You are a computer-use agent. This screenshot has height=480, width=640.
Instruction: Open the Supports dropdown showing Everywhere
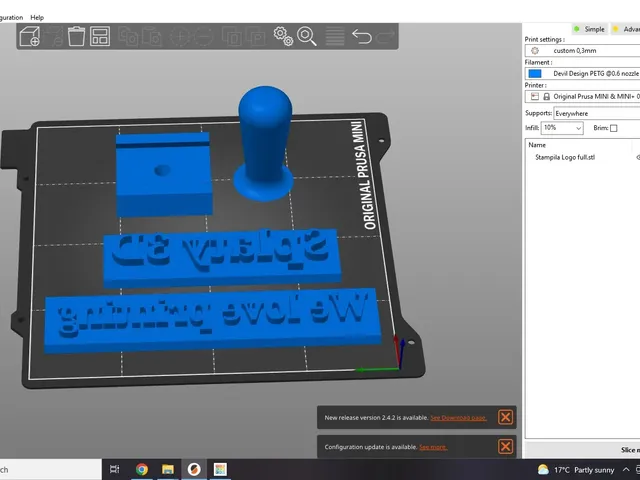click(x=597, y=113)
